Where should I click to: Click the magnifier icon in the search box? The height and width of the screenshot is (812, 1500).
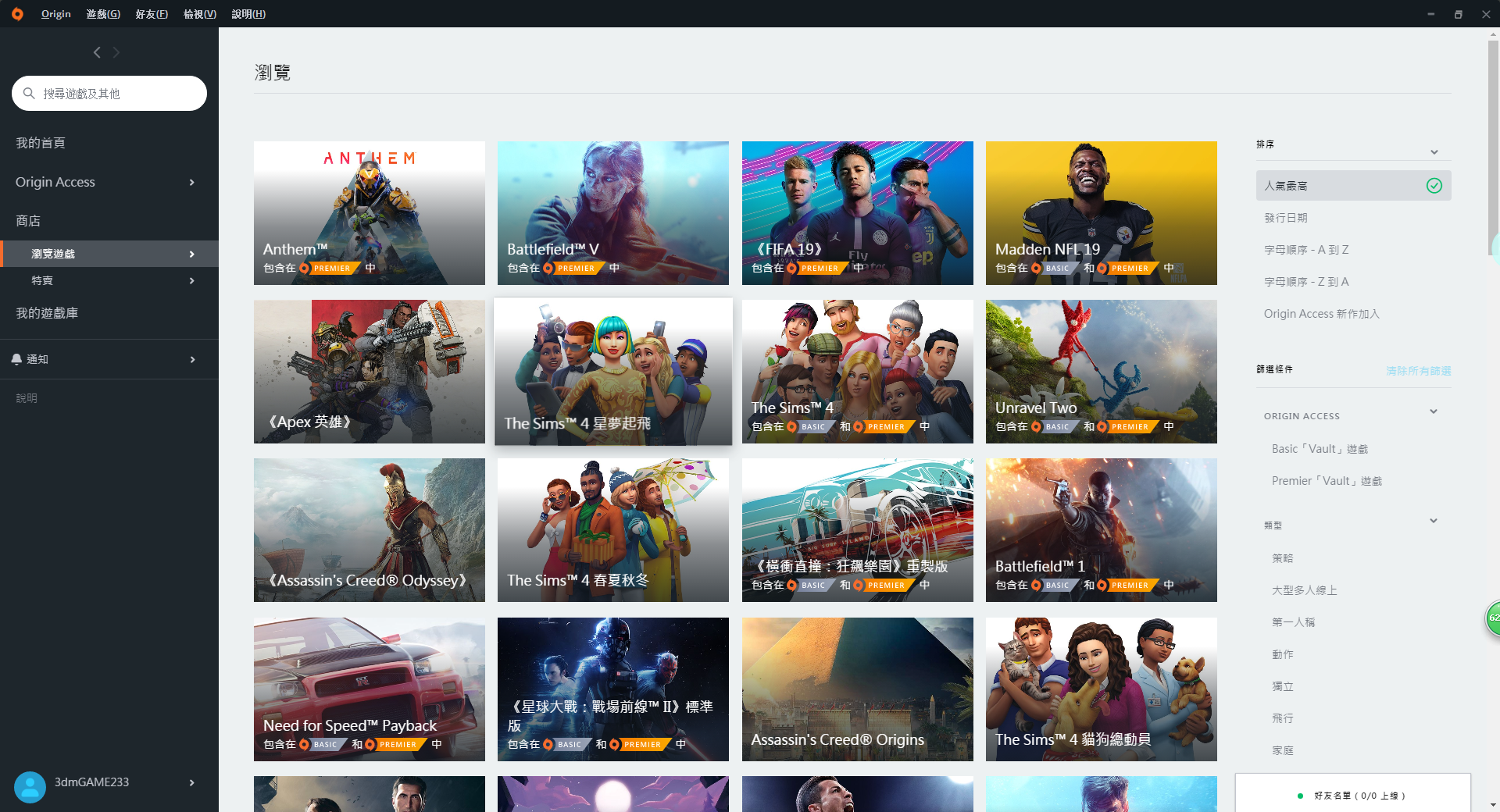pyautogui.click(x=30, y=93)
